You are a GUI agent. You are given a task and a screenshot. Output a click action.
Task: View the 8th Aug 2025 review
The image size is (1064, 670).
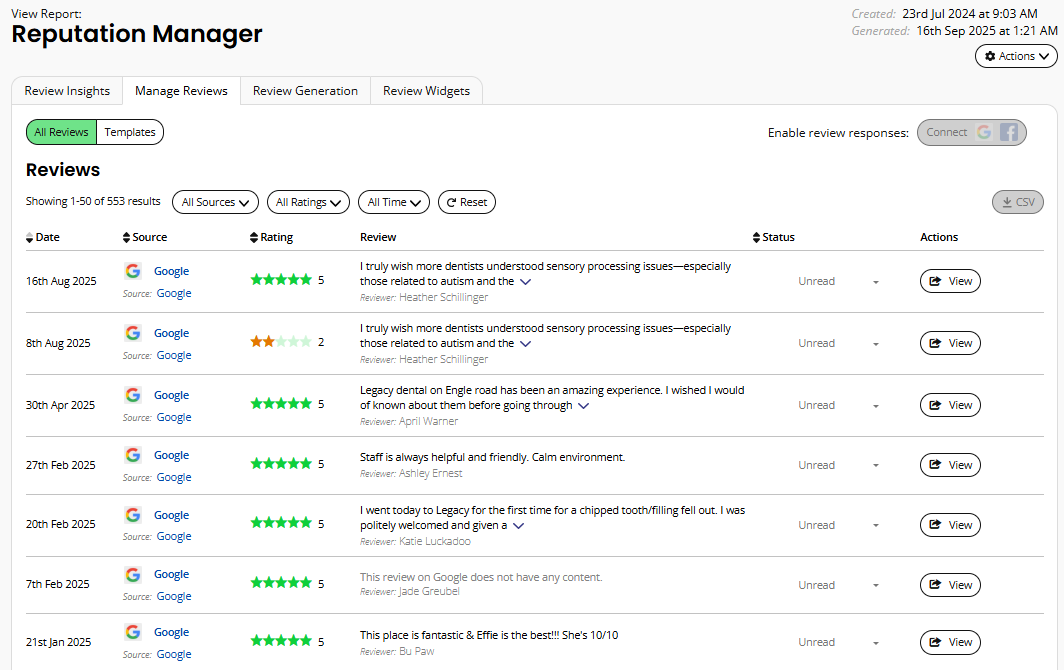pos(950,343)
